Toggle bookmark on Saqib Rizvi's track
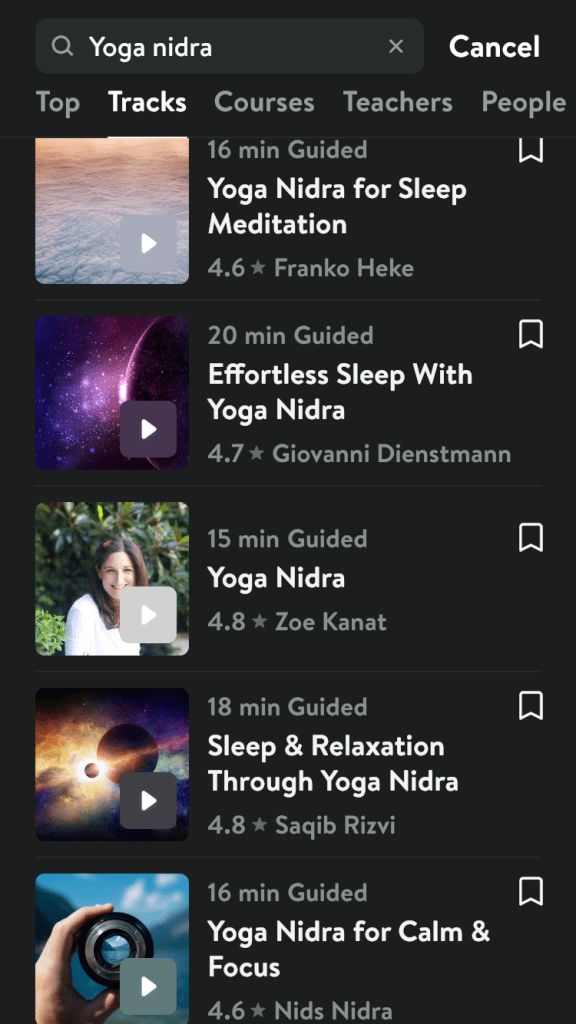Screen dimensions: 576x1024 tap(531, 706)
